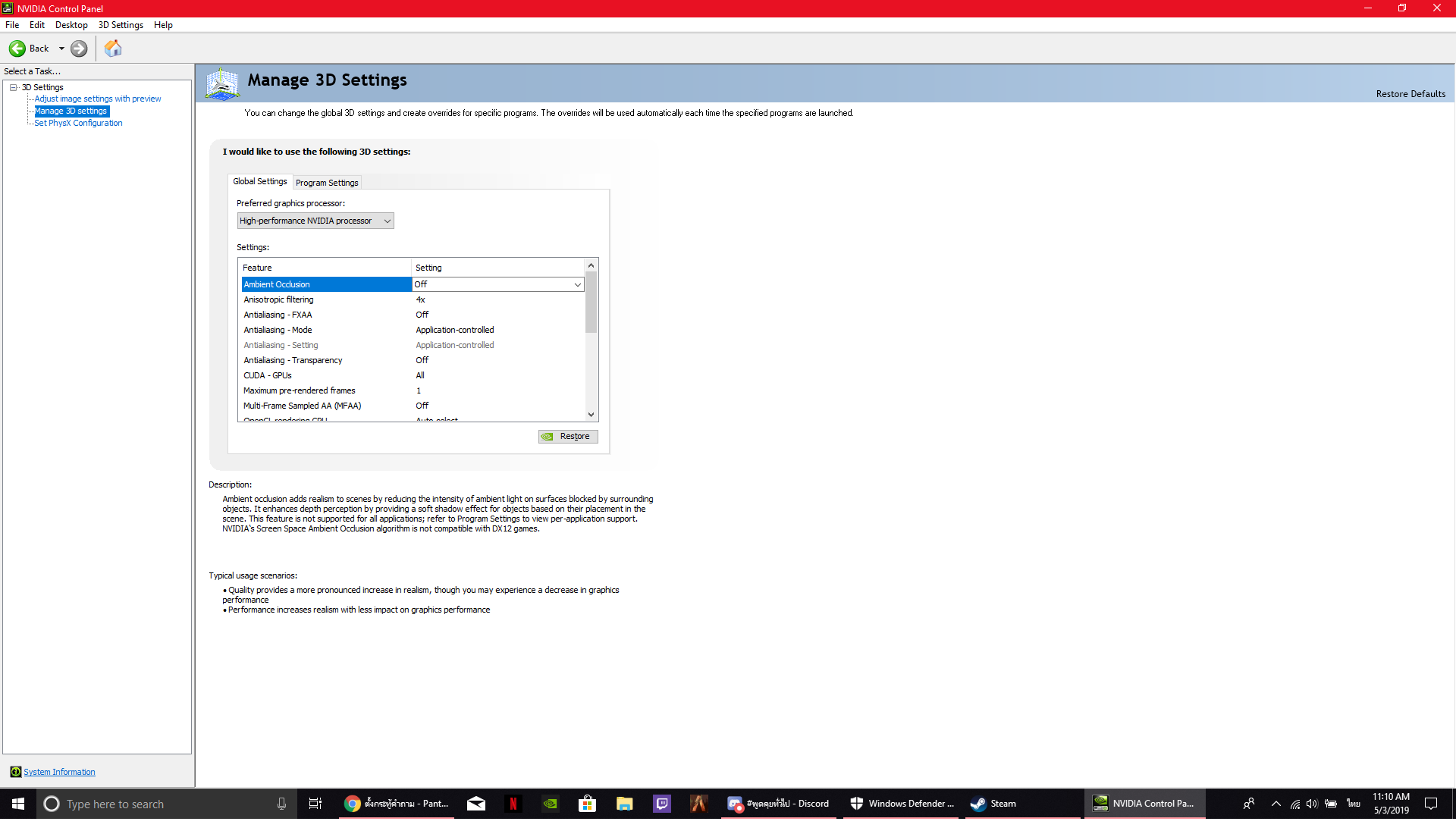Open GeForce Experience icon on taskbar
The height and width of the screenshot is (834, 1456).
[x=551, y=804]
